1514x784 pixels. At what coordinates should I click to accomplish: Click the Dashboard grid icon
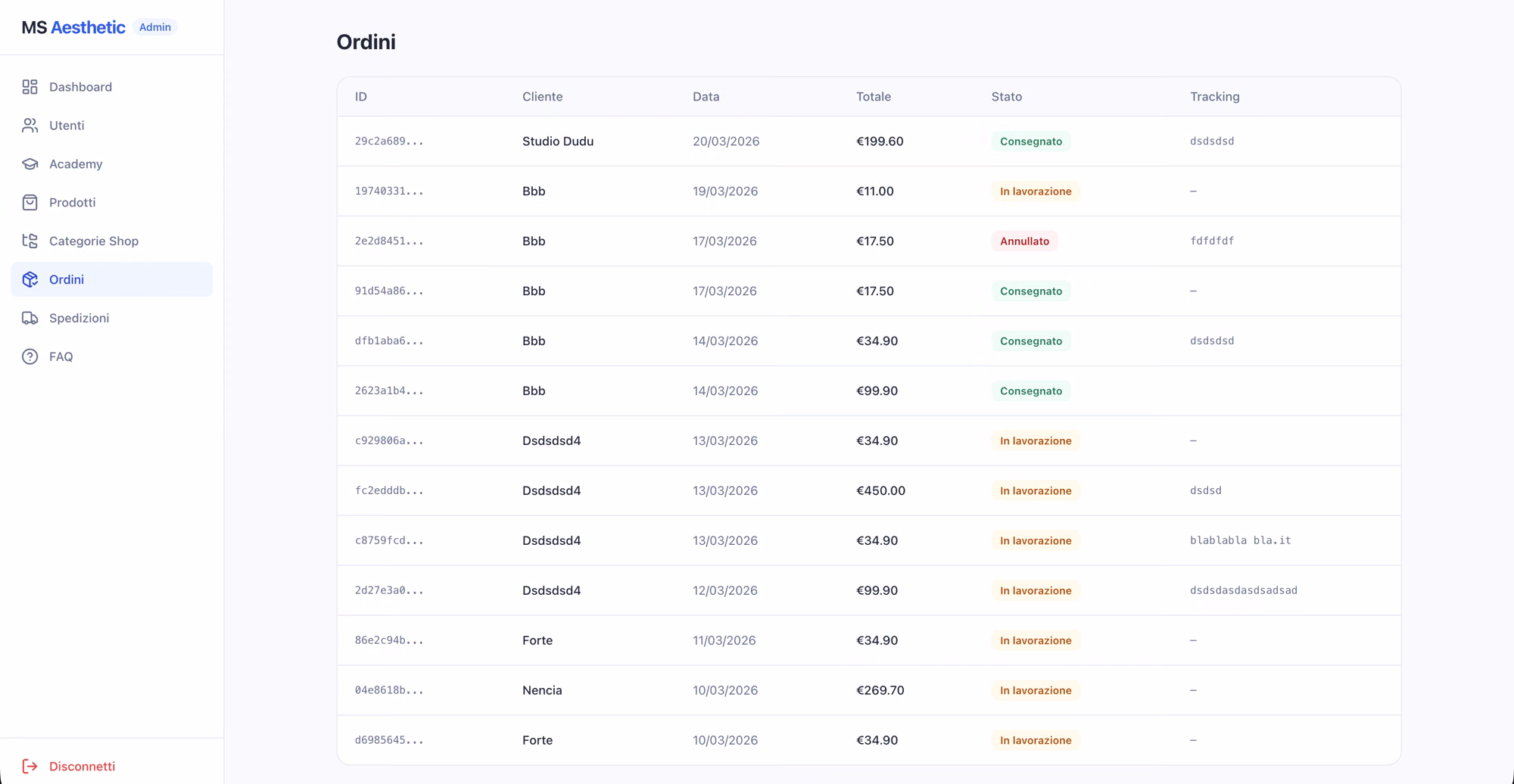(30, 87)
